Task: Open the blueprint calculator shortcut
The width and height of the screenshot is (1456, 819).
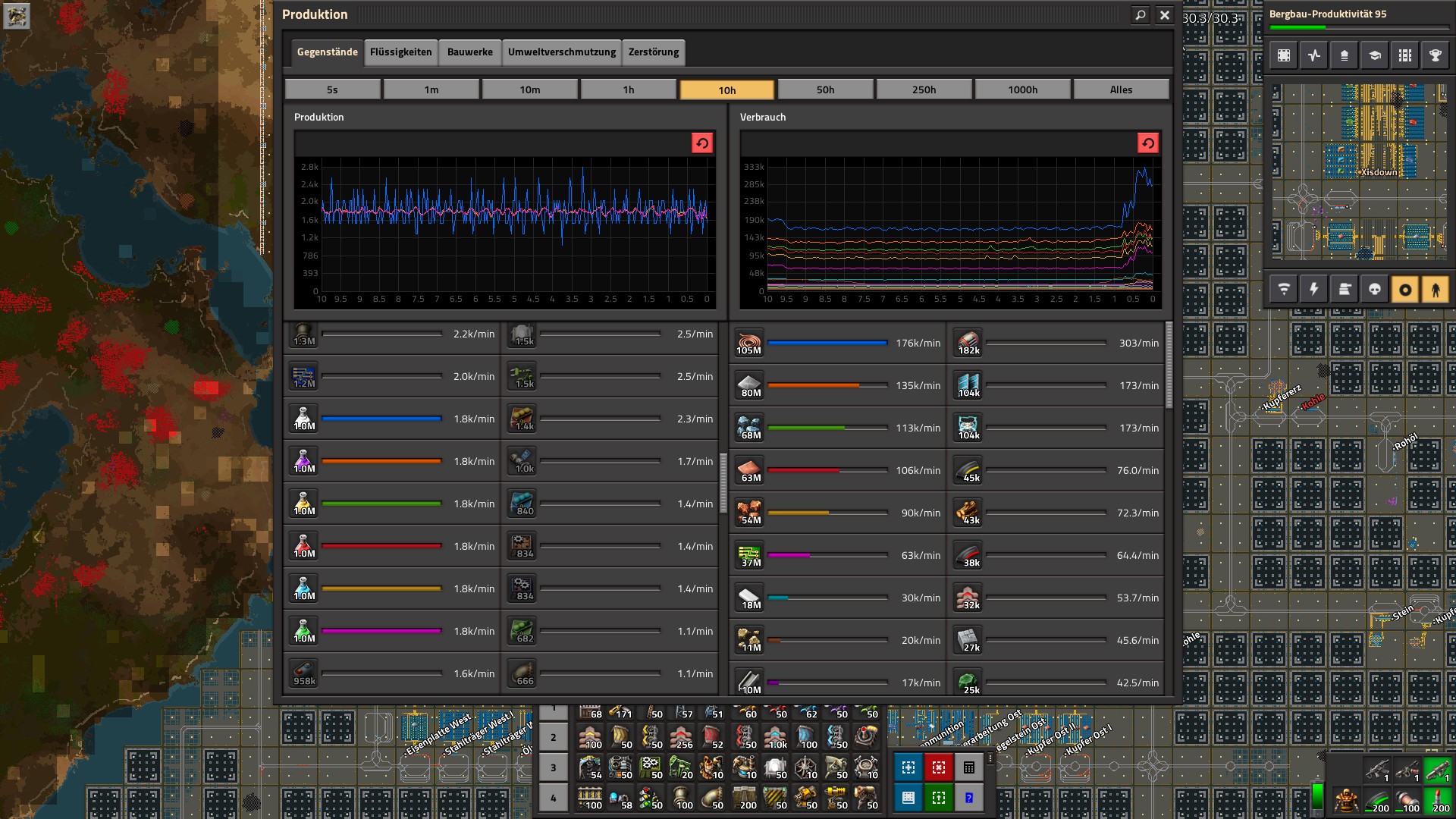Action: (x=969, y=767)
